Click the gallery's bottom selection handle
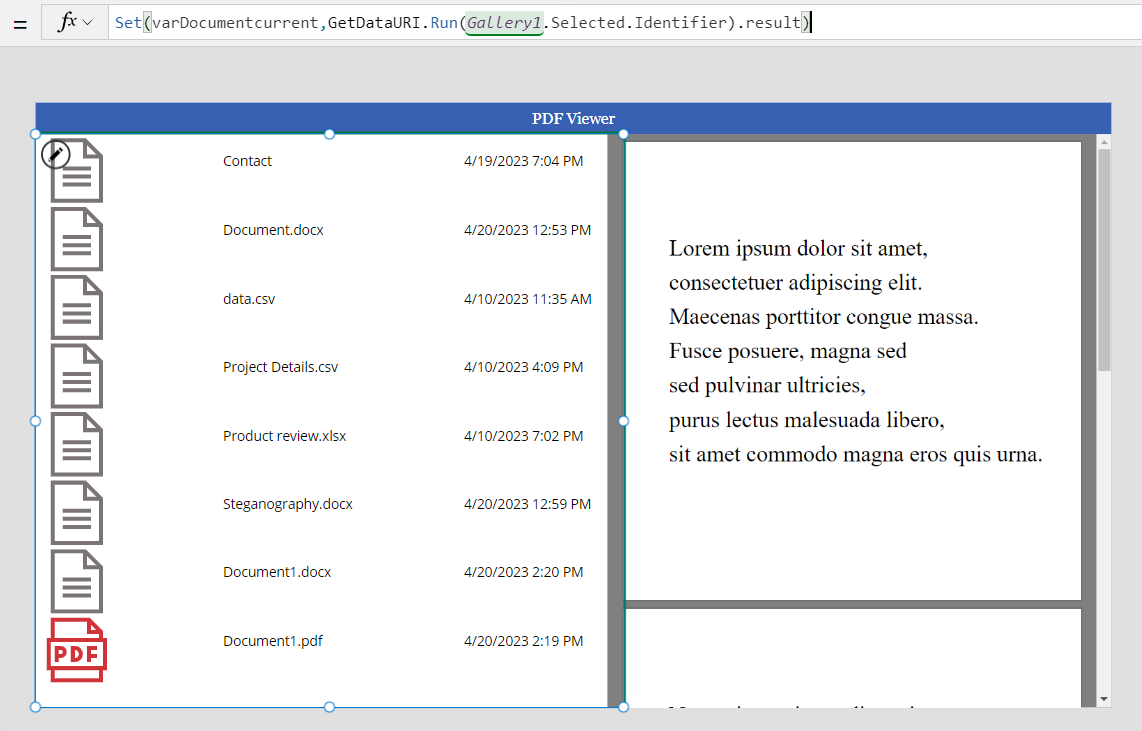 coord(329,707)
